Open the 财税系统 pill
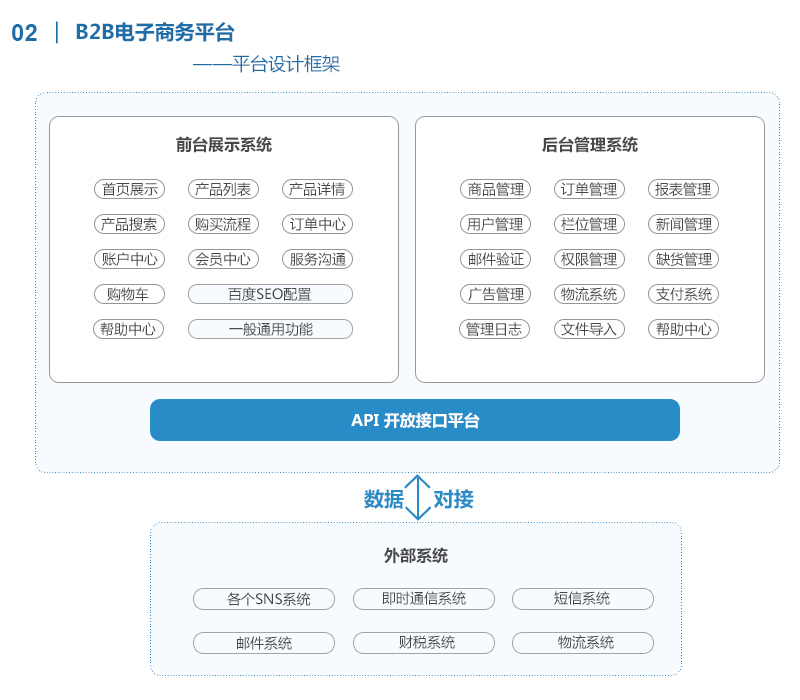800x700 pixels. [x=423, y=643]
